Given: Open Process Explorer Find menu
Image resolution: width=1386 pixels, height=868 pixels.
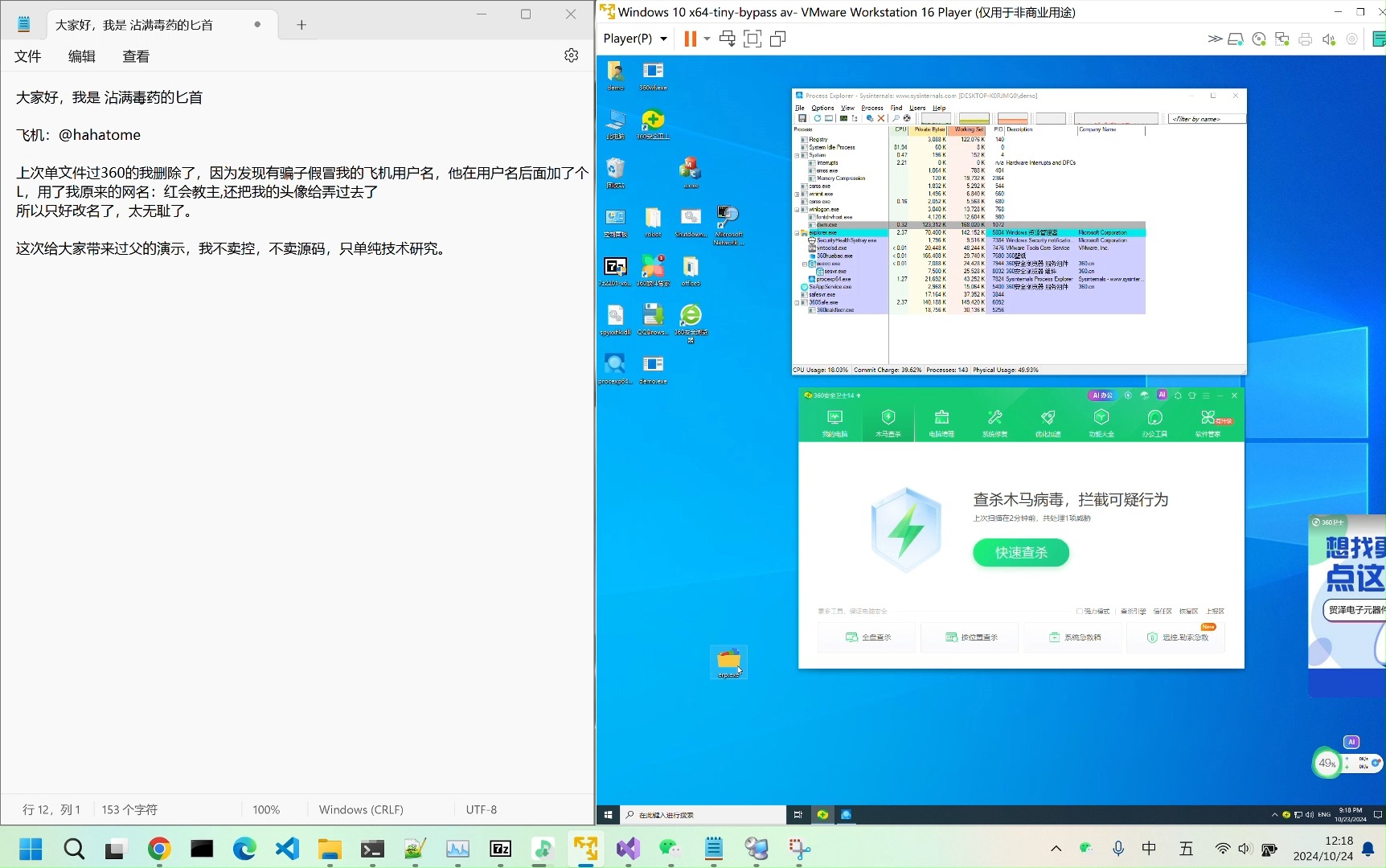Looking at the screenshot, I should click(x=896, y=108).
